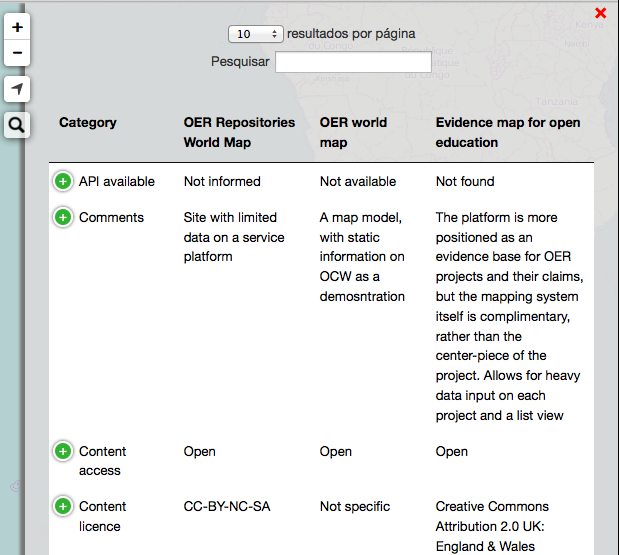This screenshot has width=619, height=555.
Task: Select the 'Not specific' licence cell
Action: 355,506
